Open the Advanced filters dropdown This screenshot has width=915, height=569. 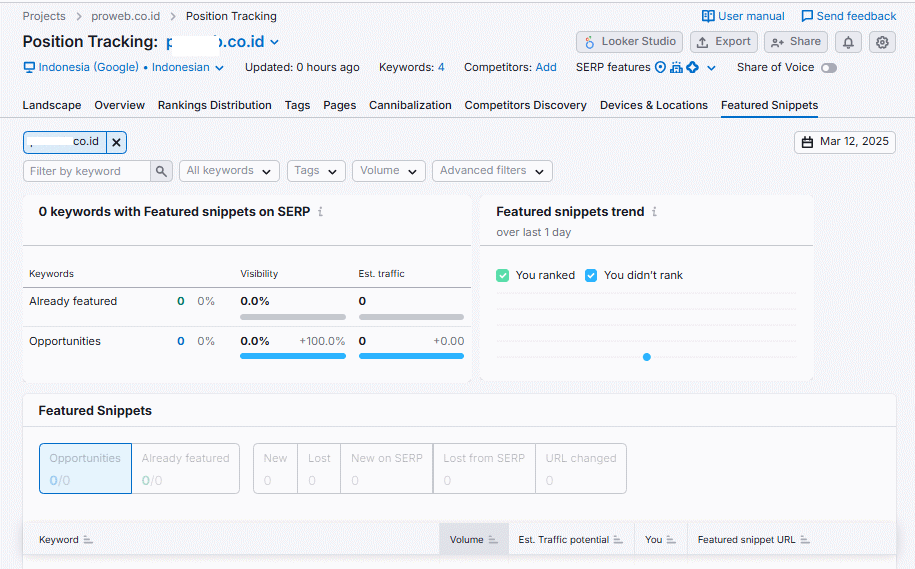click(492, 171)
